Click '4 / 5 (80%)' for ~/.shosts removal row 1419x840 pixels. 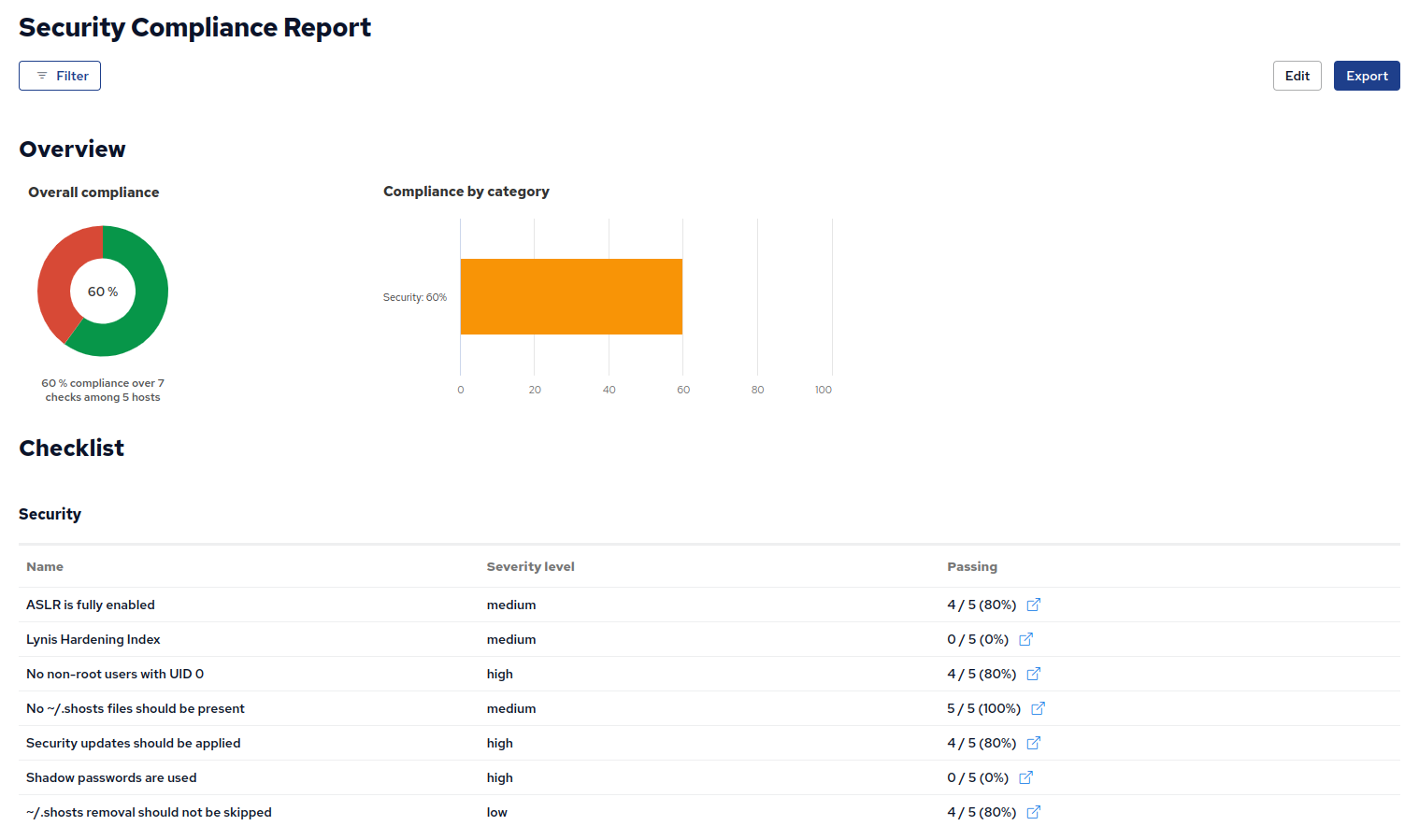click(x=982, y=812)
